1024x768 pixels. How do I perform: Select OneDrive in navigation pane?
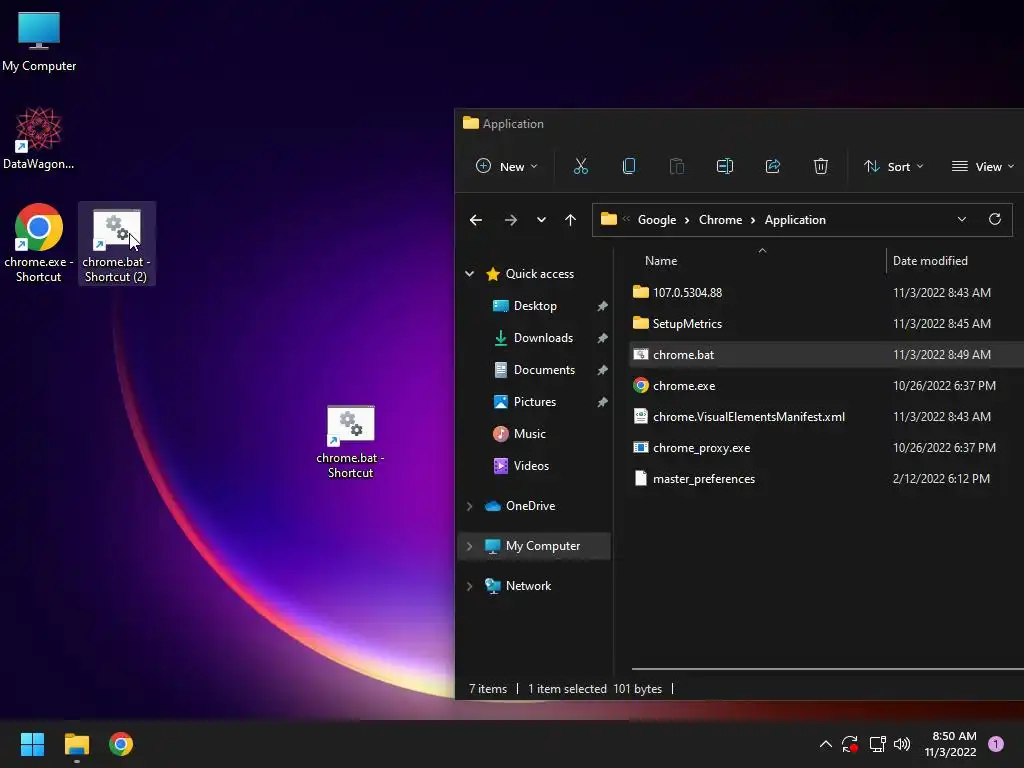point(530,506)
